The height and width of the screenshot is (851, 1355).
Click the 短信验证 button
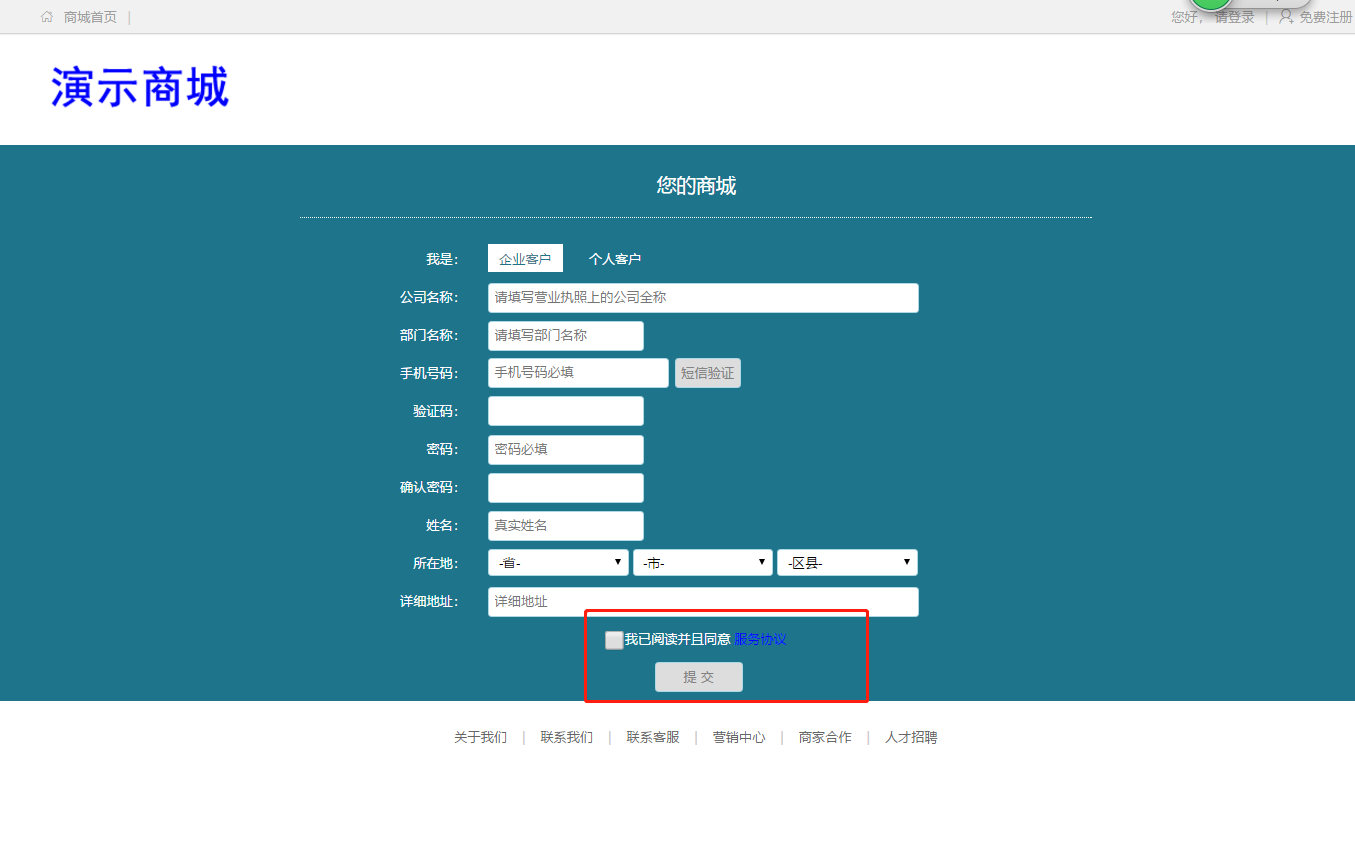[x=708, y=373]
